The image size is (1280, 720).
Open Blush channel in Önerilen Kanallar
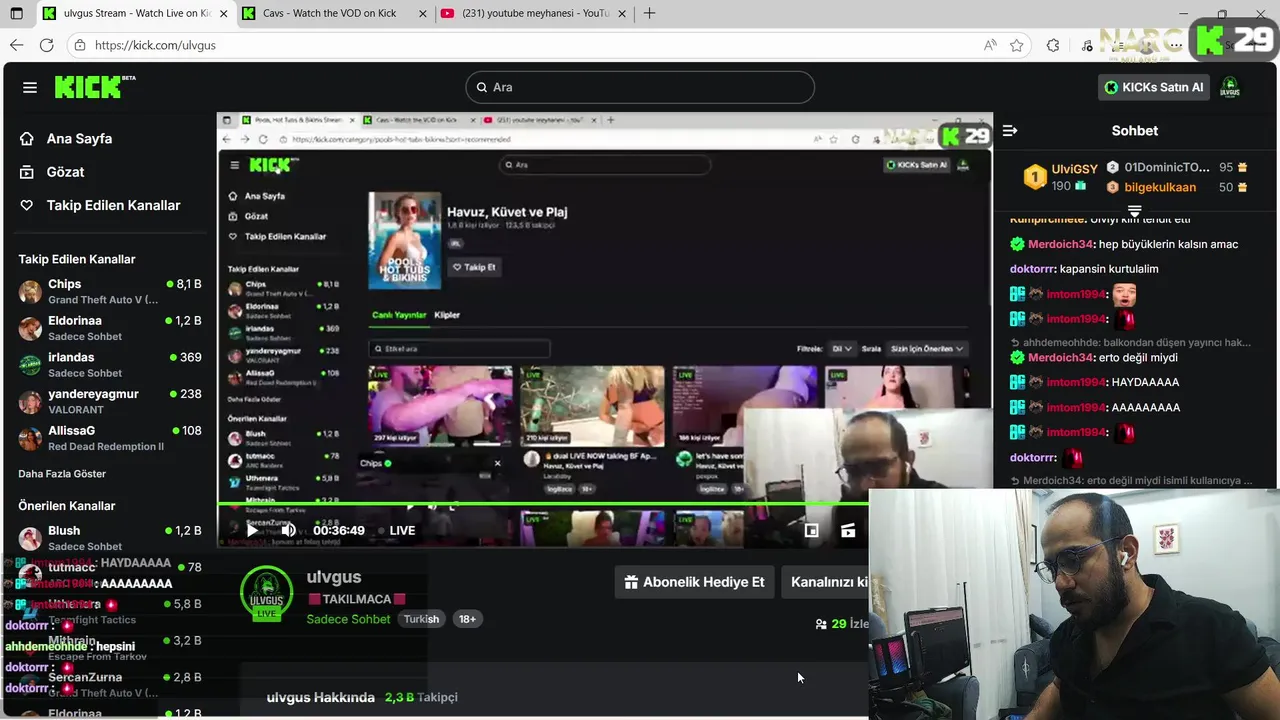pos(110,538)
